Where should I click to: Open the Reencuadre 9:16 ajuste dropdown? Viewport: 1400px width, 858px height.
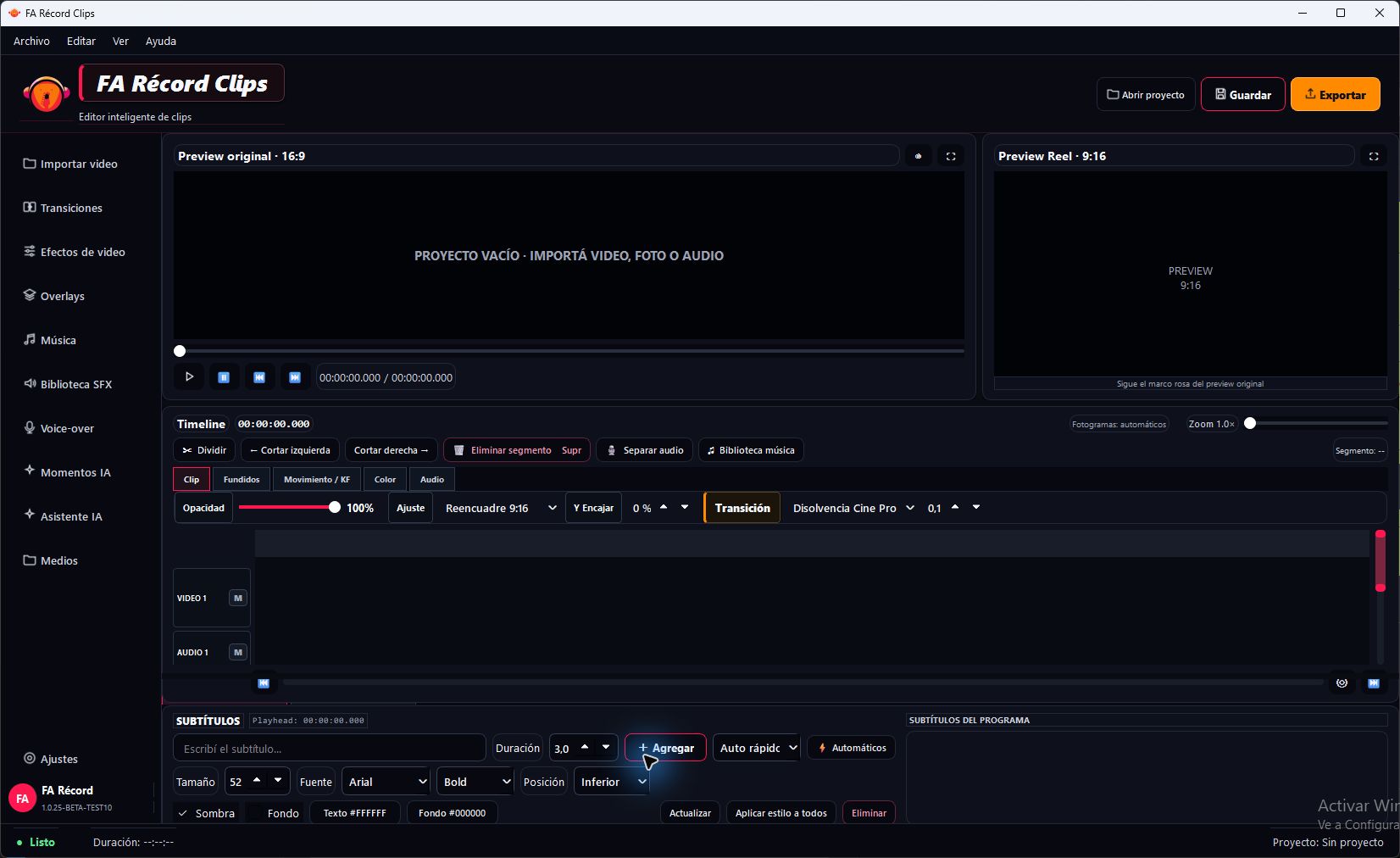[x=500, y=508]
